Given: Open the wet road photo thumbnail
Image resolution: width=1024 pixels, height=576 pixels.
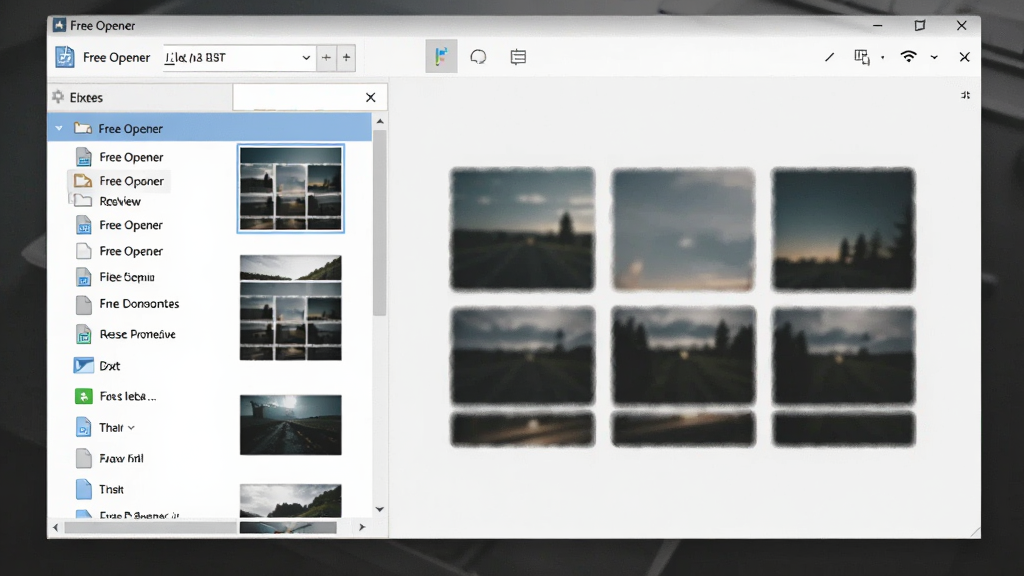Looking at the screenshot, I should tap(291, 424).
